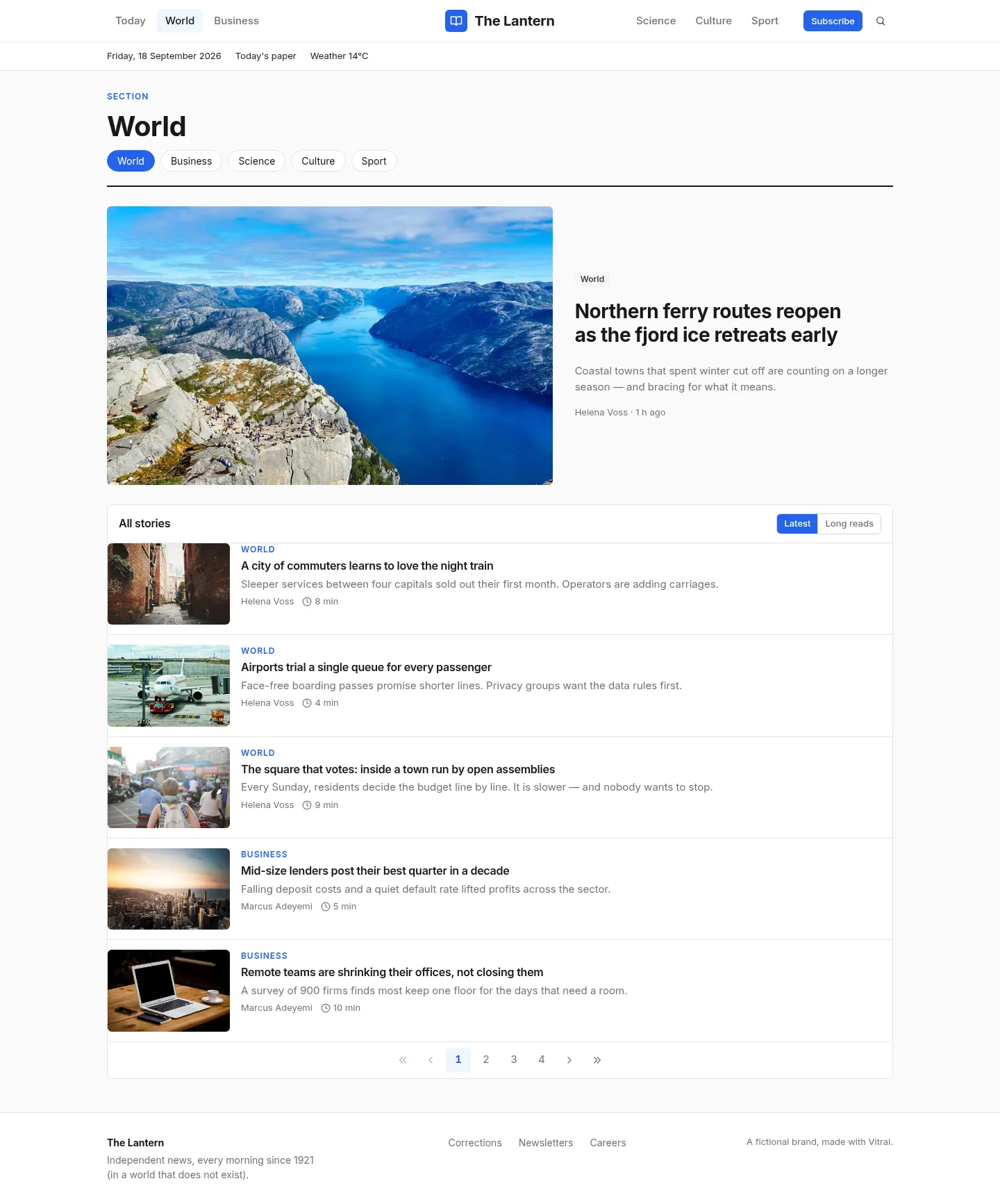Open the alley thumbnail of night train story
1000x1204 pixels.
[x=169, y=584]
